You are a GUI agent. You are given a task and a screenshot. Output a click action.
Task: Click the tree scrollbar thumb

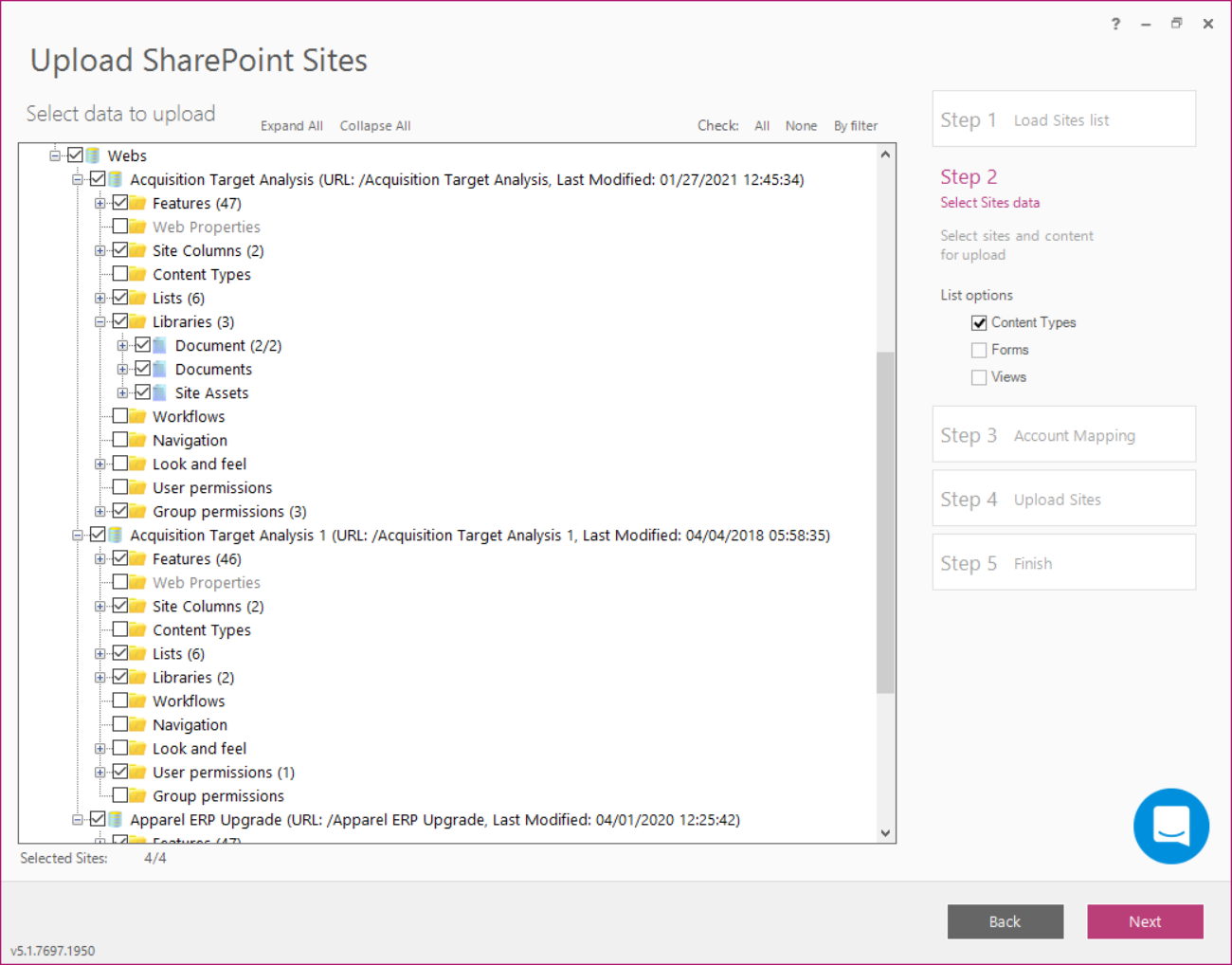point(885,522)
